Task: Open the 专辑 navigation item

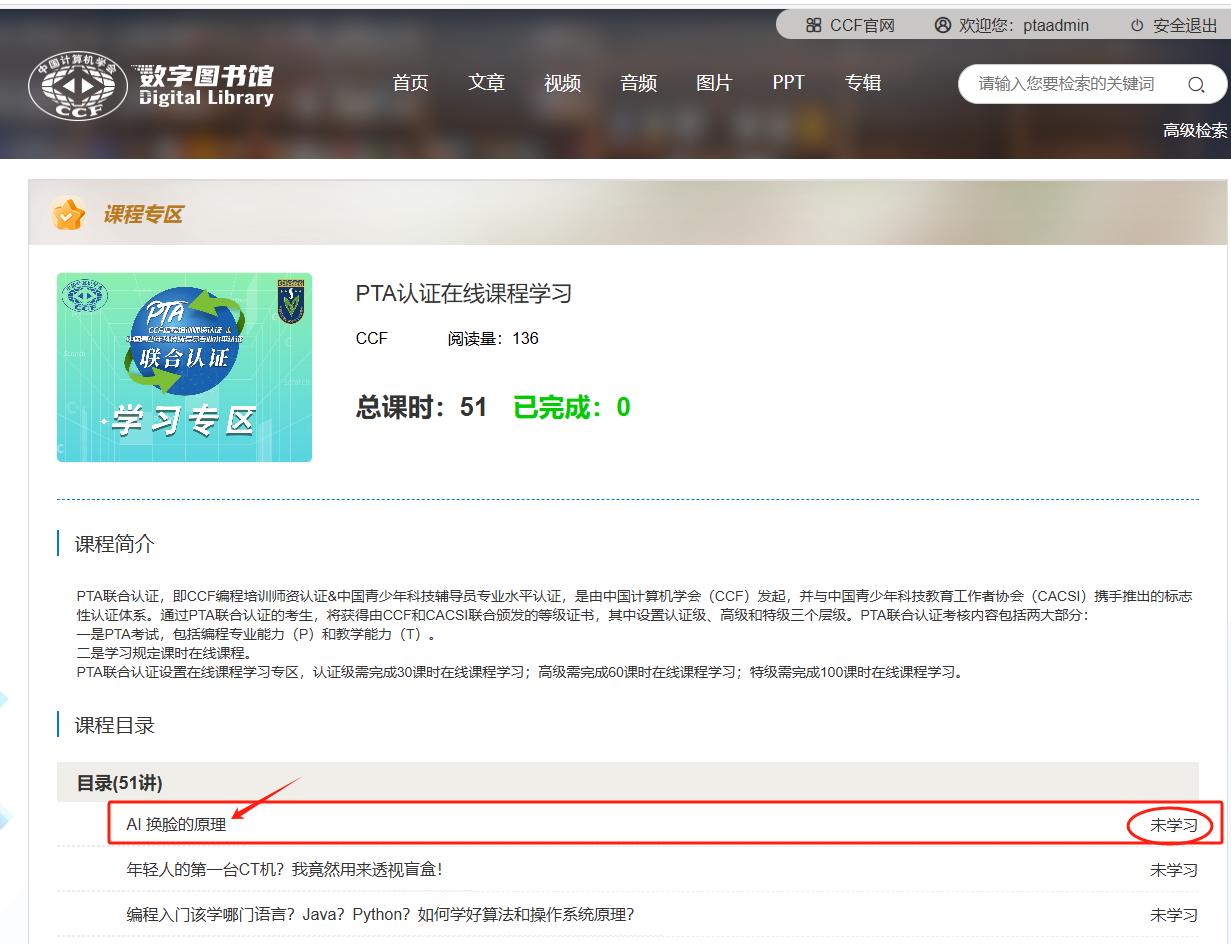Action: click(863, 83)
